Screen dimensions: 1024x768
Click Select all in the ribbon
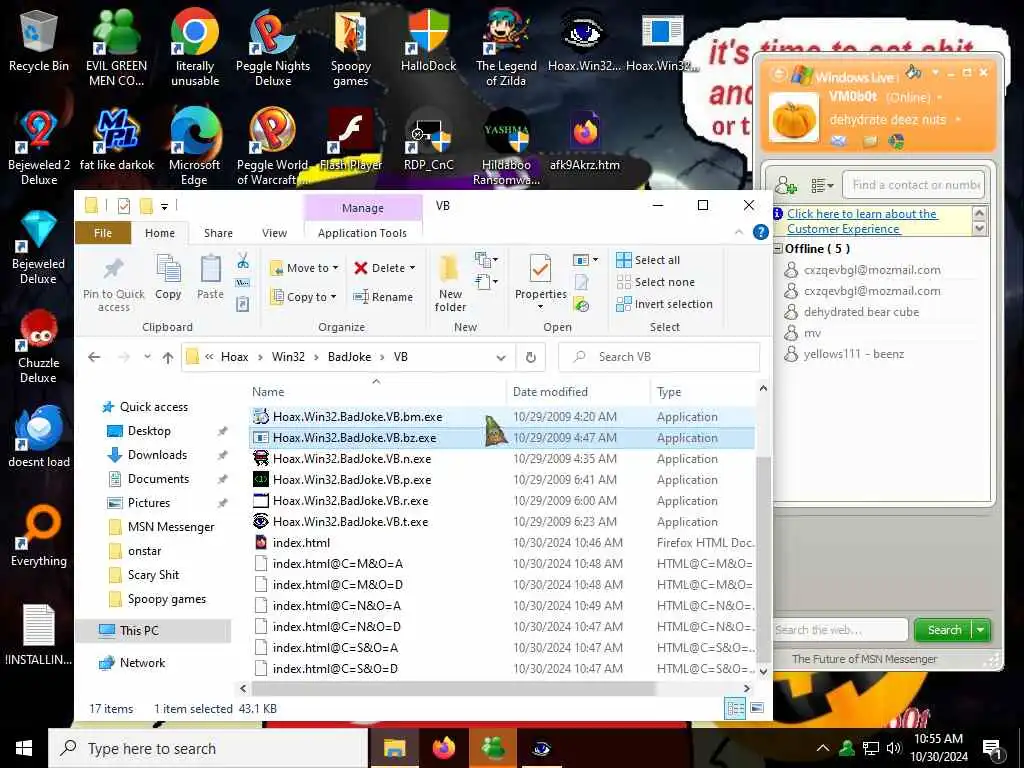(648, 260)
